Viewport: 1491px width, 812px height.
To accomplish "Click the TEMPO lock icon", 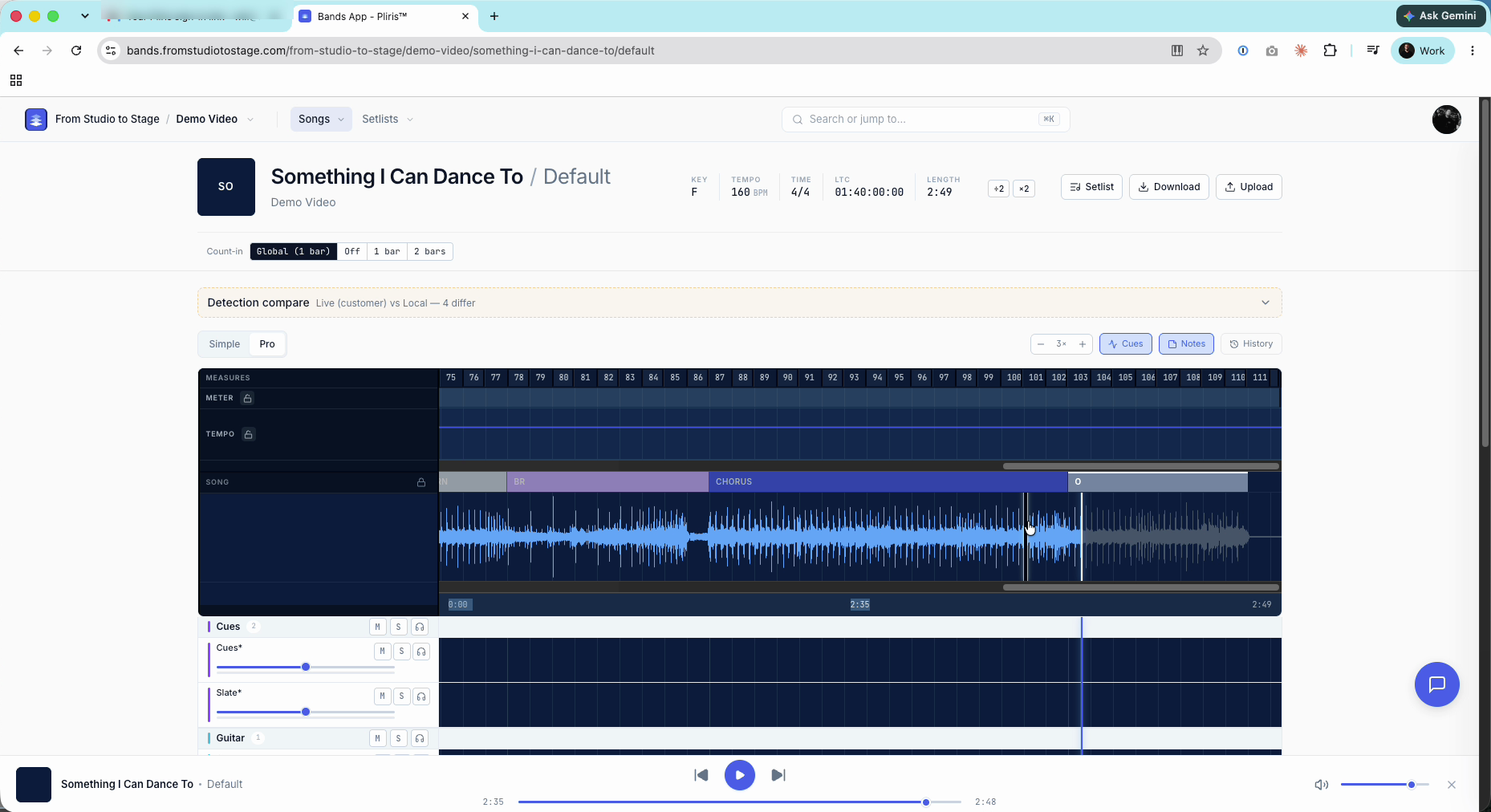I will (249, 434).
